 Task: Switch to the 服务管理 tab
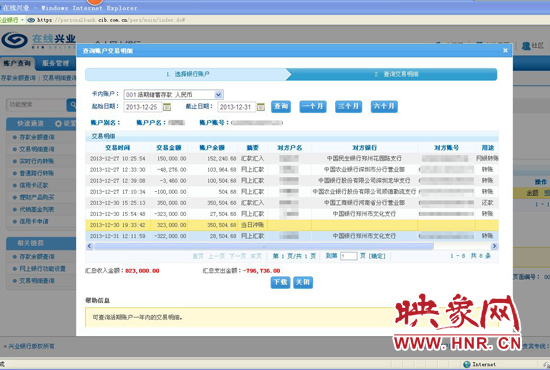click(x=55, y=63)
